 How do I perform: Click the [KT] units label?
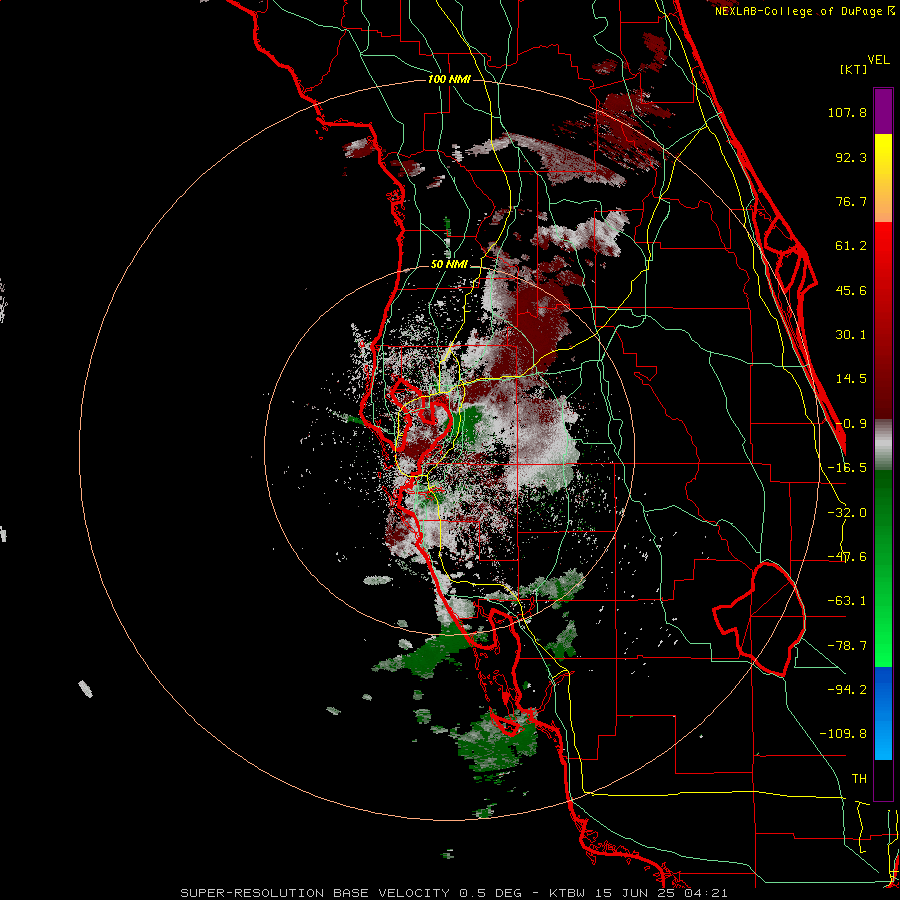(854, 69)
